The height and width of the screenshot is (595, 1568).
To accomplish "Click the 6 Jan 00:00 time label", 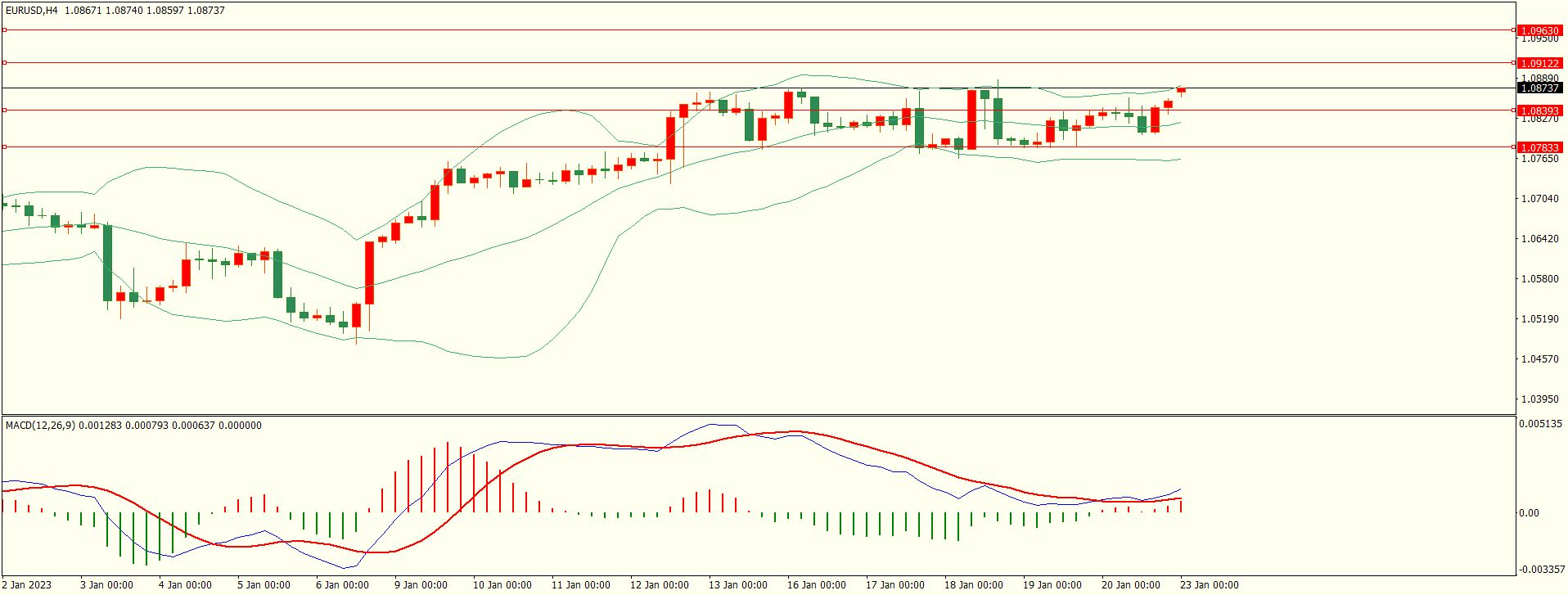I will 342,584.
